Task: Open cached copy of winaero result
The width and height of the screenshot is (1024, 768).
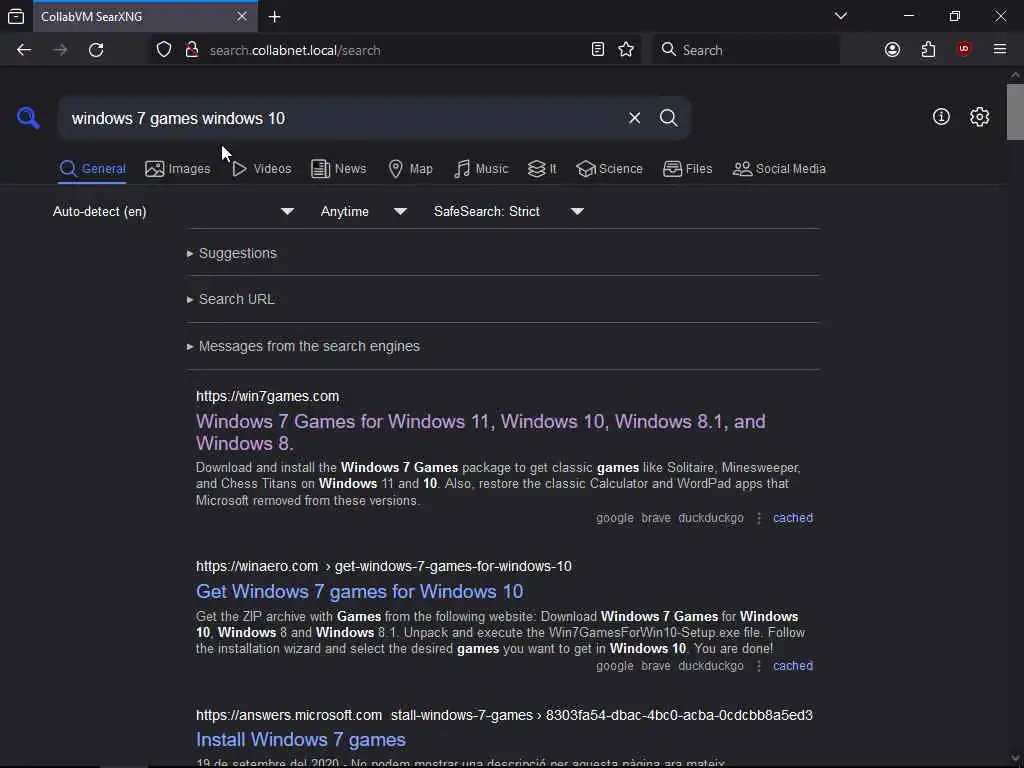Action: 793,665
